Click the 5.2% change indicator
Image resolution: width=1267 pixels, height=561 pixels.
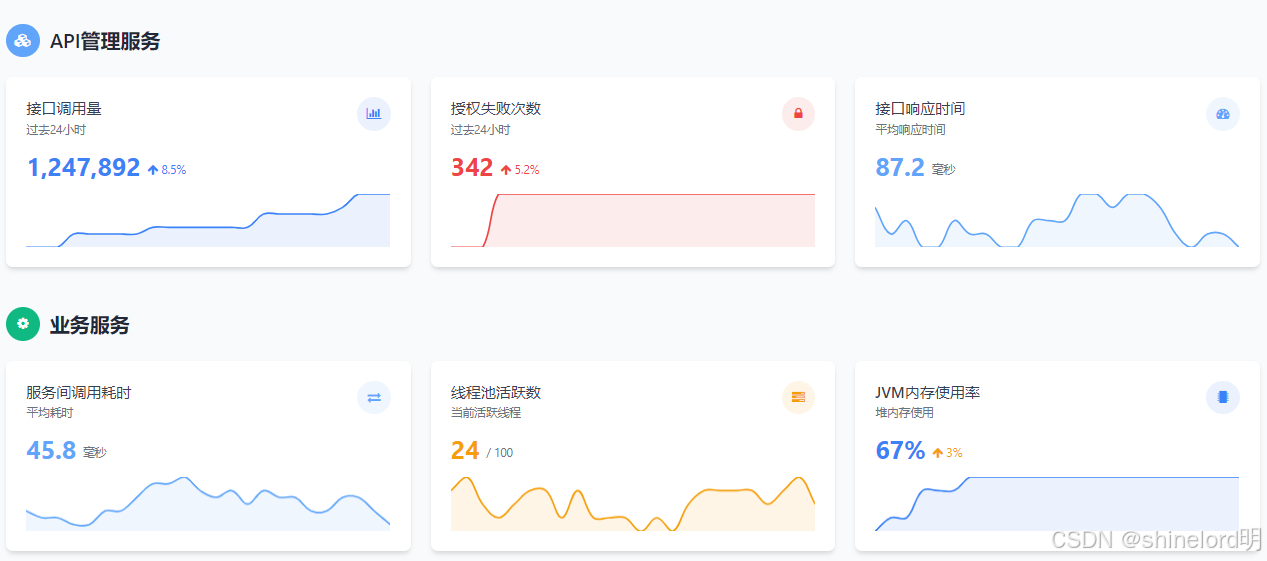520,170
